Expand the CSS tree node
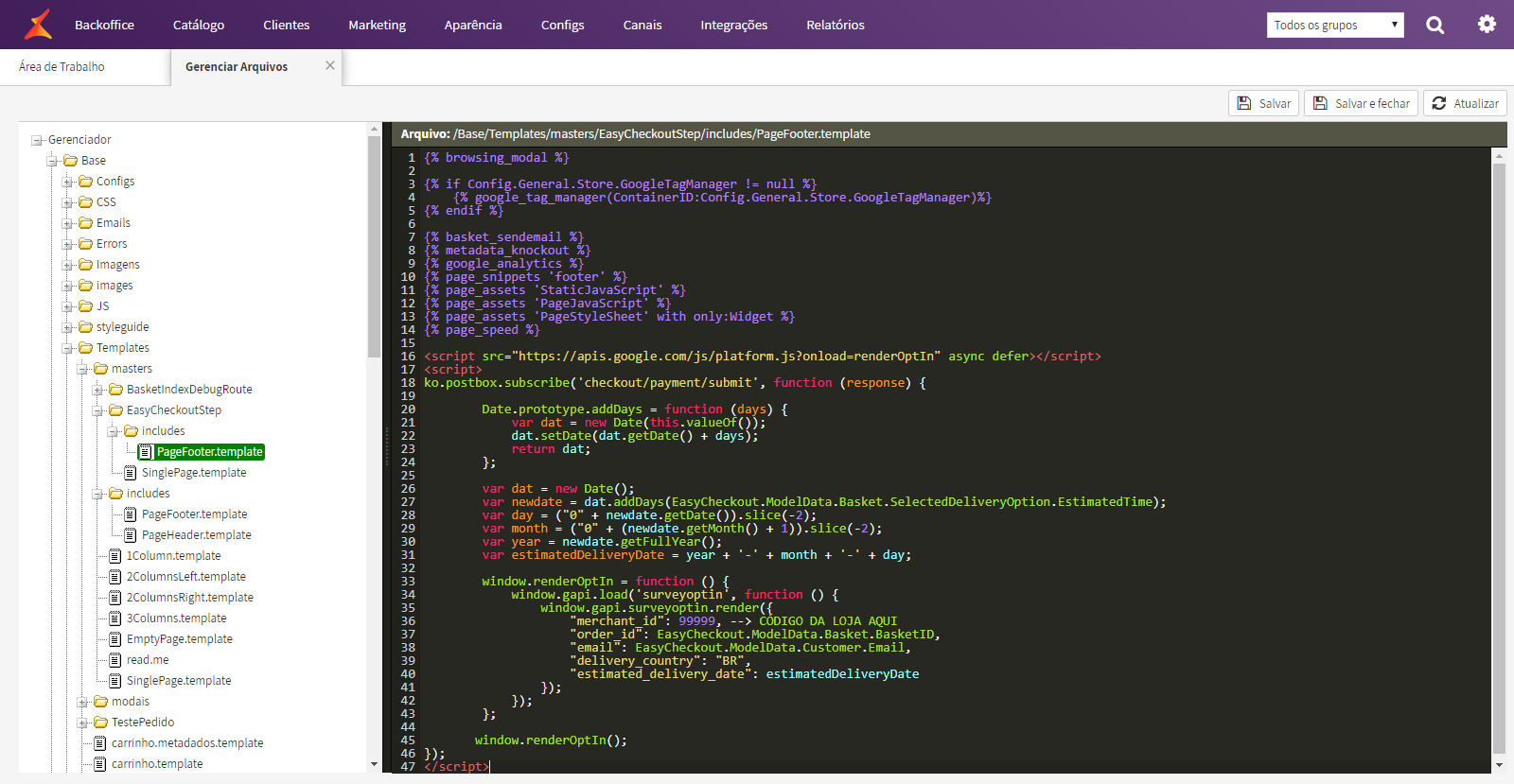This screenshot has width=1514, height=784. [68, 203]
